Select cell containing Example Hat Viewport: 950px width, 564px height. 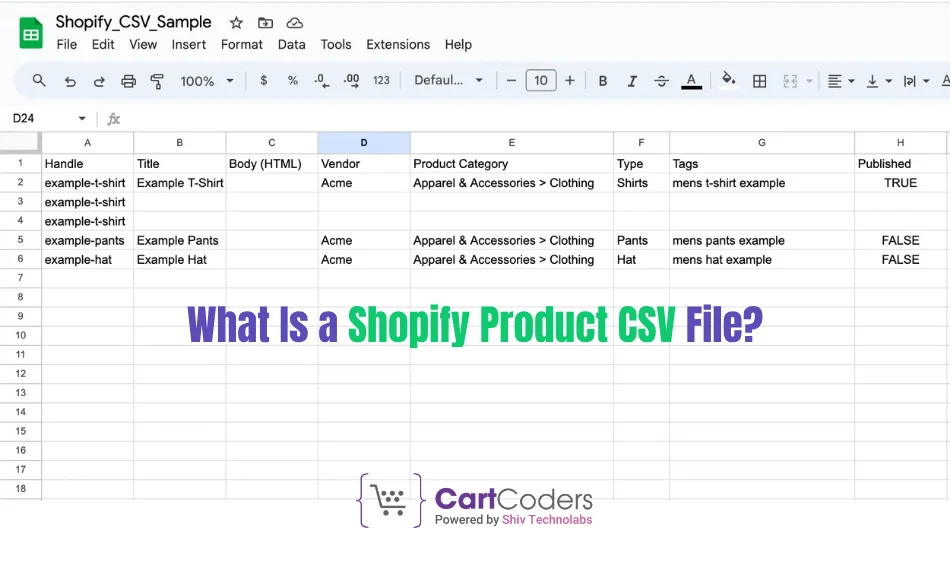click(x=179, y=259)
